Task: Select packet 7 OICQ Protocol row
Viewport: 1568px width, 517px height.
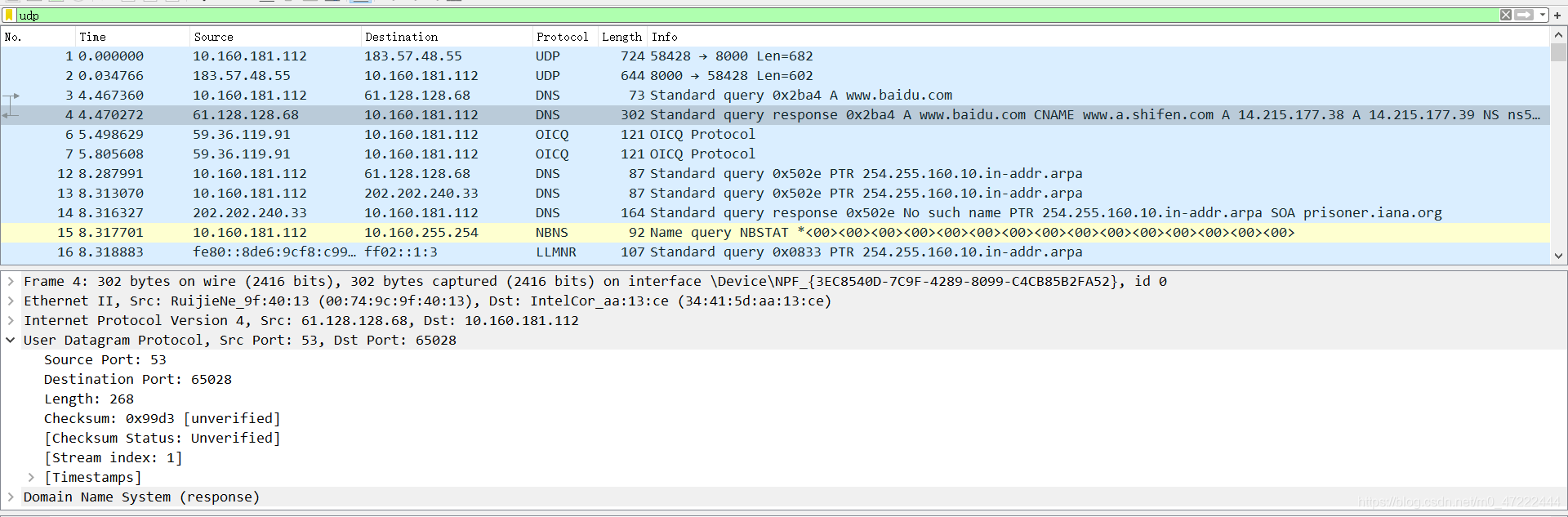Action: (x=775, y=154)
